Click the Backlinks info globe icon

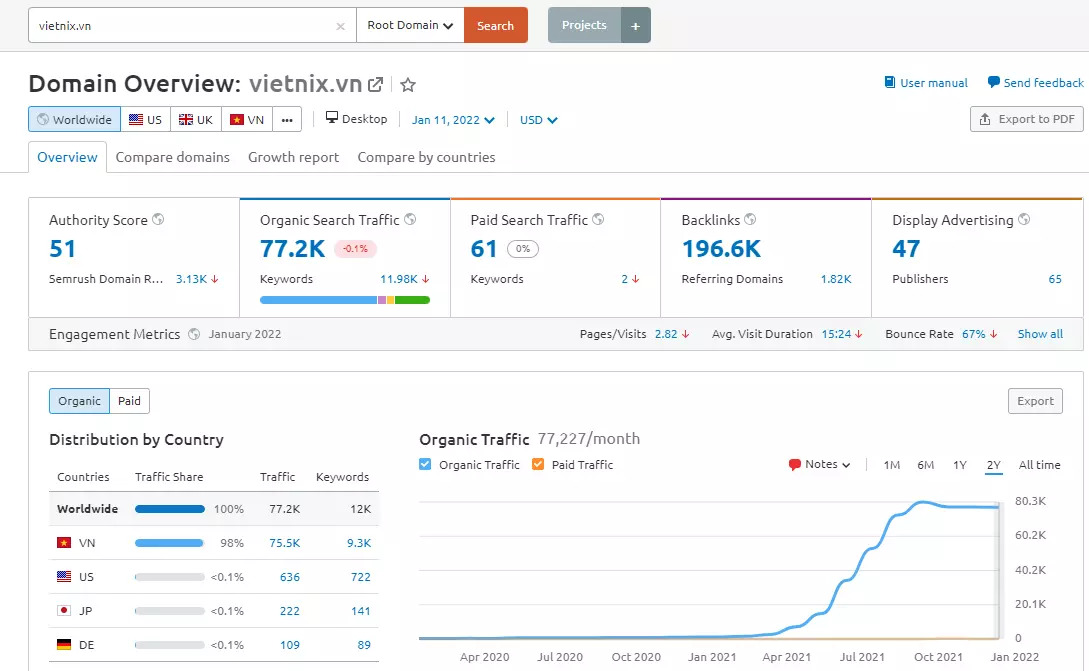[750, 219]
